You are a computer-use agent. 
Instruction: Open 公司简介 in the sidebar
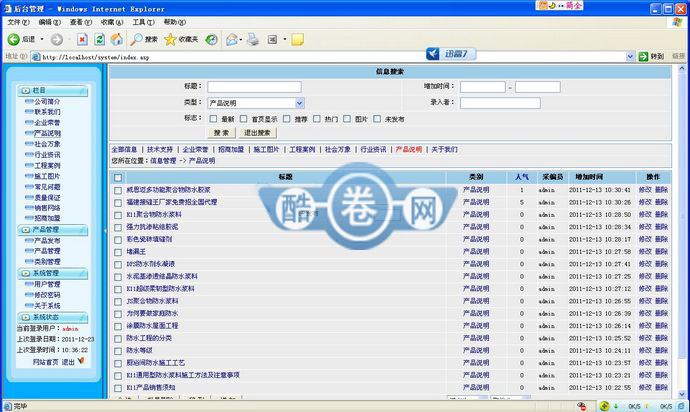[x=47, y=101]
